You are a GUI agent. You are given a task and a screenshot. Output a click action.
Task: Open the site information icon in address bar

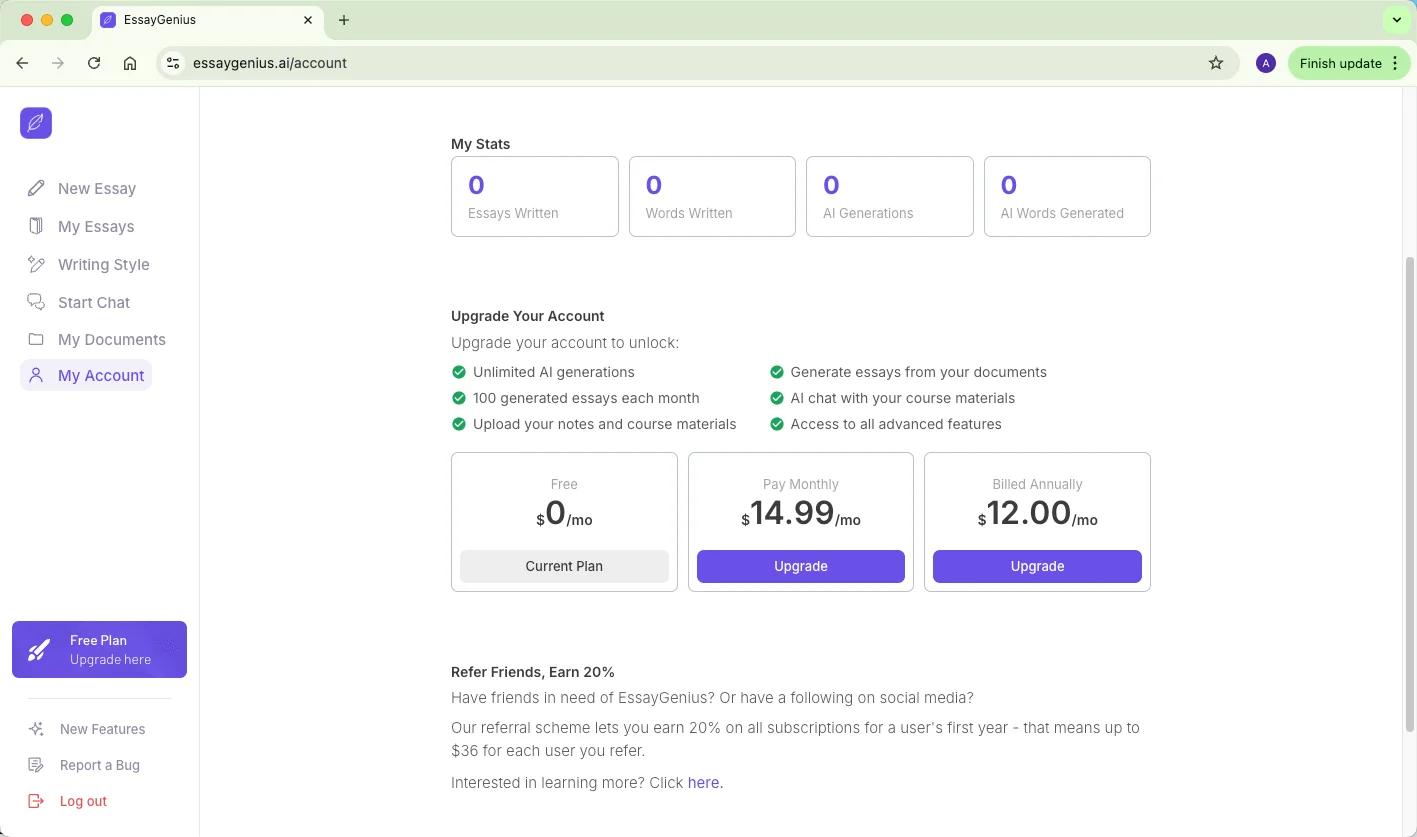(x=173, y=63)
